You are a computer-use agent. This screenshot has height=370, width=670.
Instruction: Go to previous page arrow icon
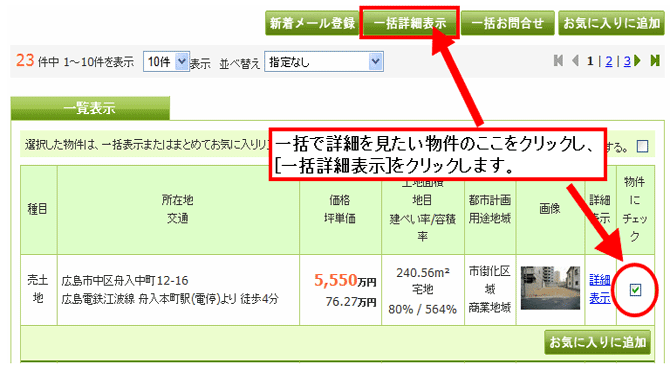tap(575, 61)
